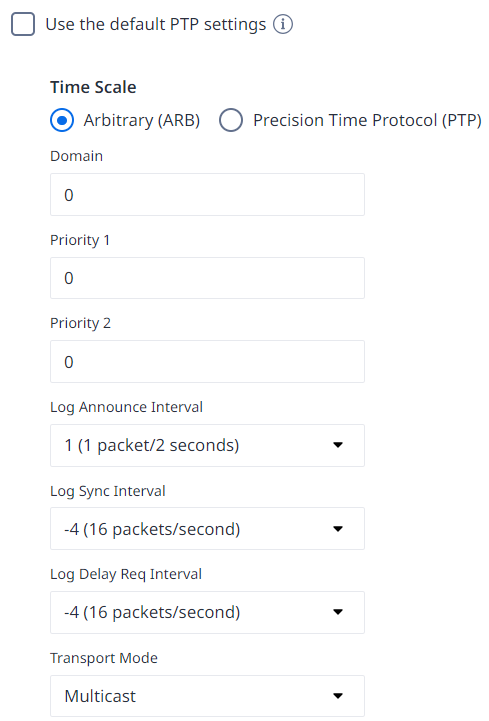Focus the Domain input field
Image resolution: width=489 pixels, height=721 pixels.
tap(207, 195)
